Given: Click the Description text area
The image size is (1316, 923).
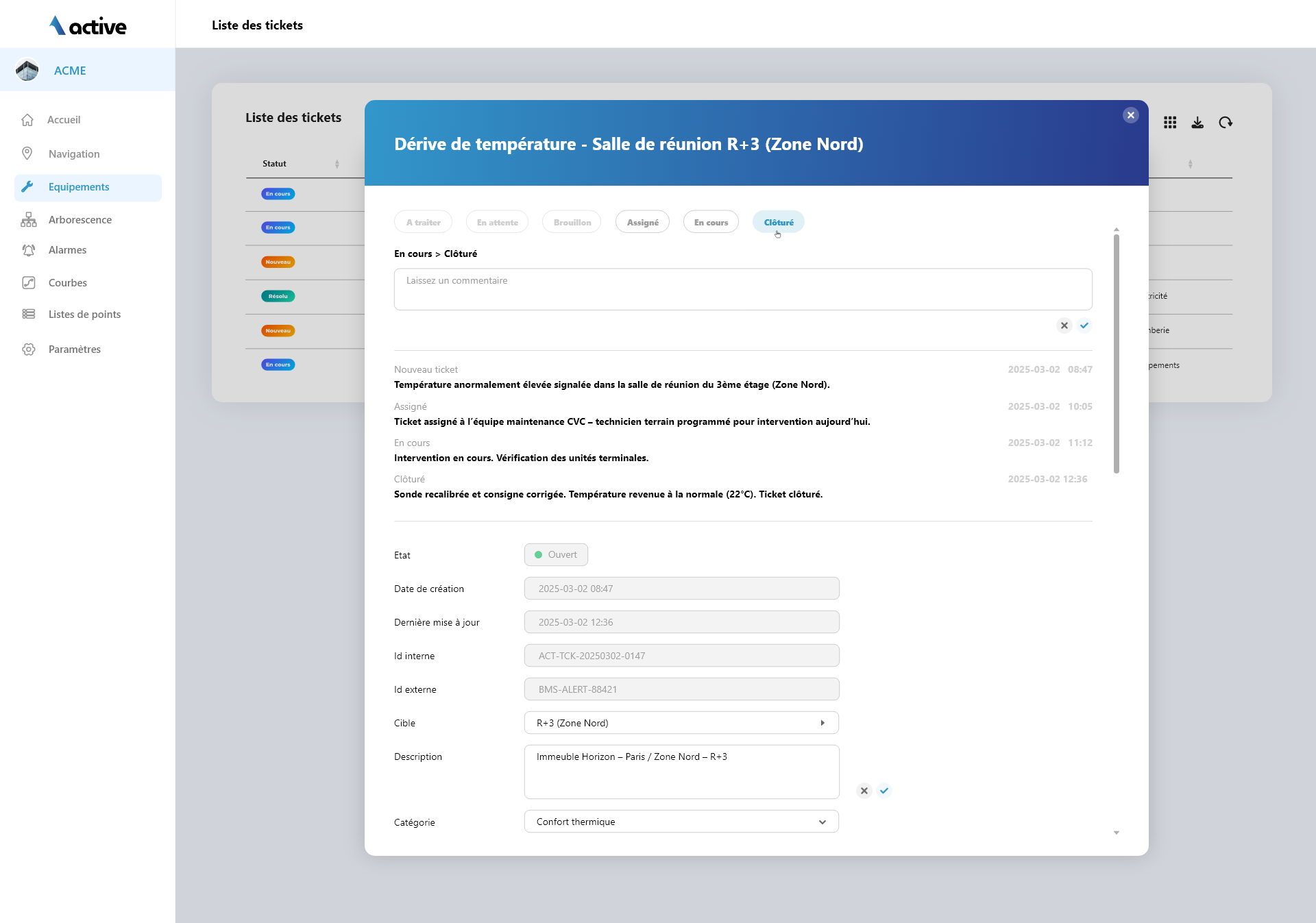Looking at the screenshot, I should pos(681,772).
